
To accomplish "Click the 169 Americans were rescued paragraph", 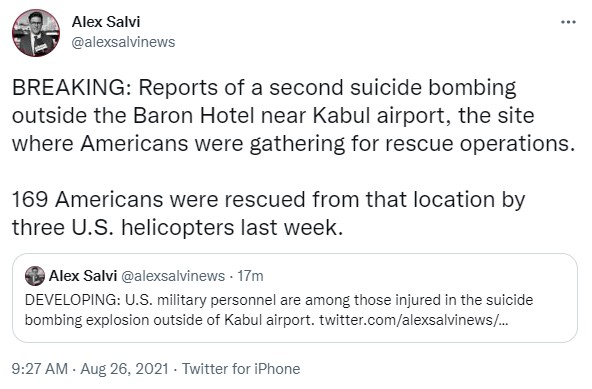I will click(x=268, y=213).
